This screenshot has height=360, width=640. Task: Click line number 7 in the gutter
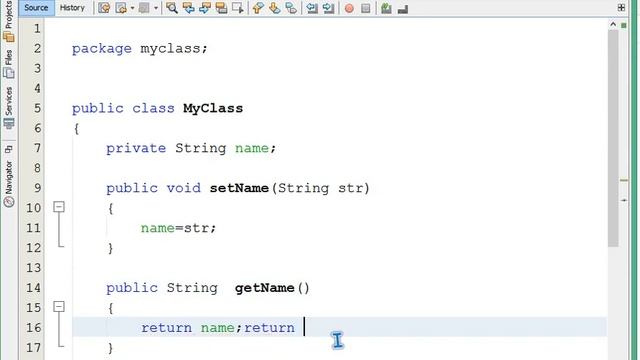[x=38, y=148]
